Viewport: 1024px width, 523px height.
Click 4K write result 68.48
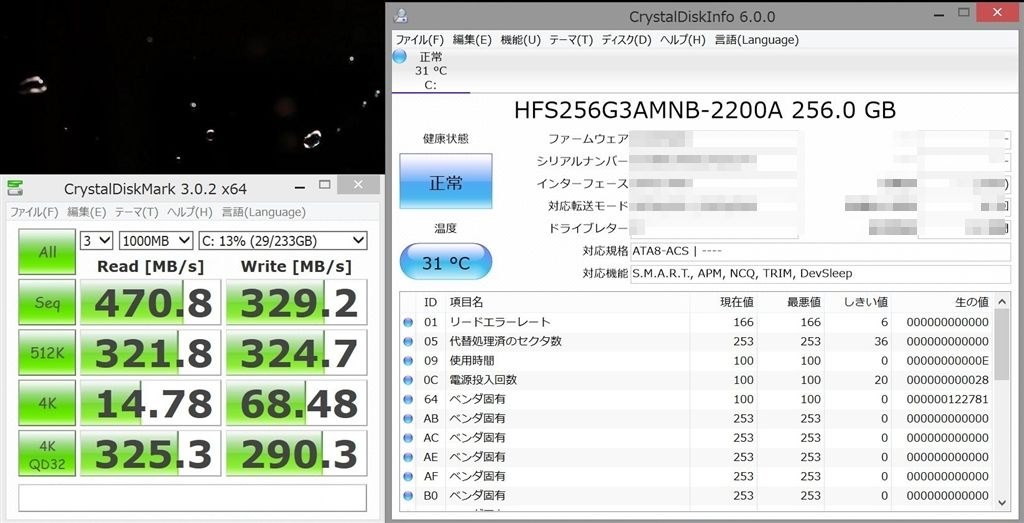click(296, 402)
